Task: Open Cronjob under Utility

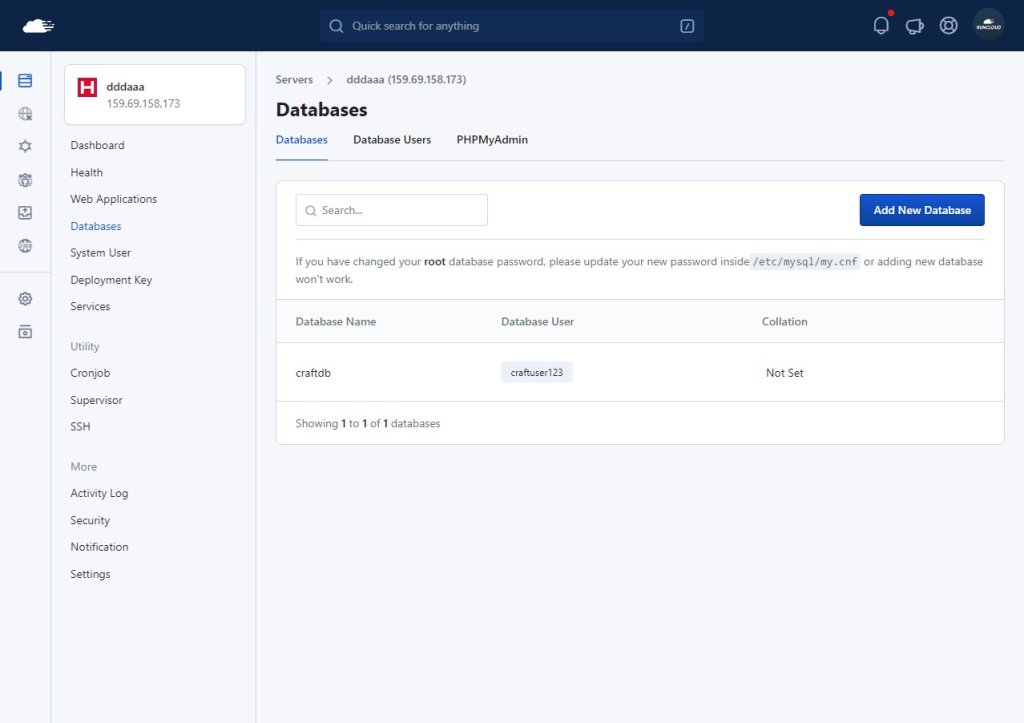Action: click(90, 373)
